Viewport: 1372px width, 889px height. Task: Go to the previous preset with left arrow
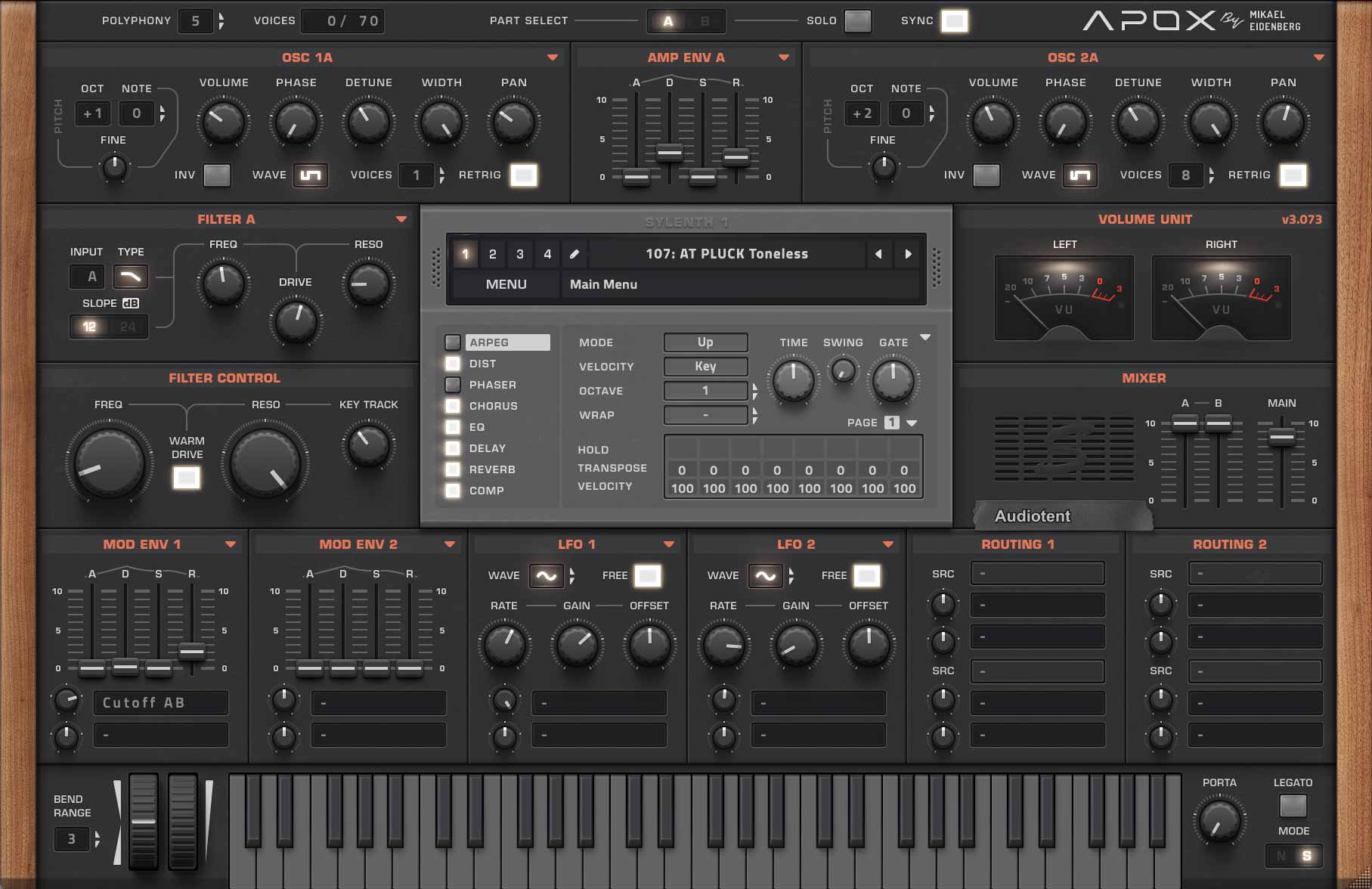point(878,254)
